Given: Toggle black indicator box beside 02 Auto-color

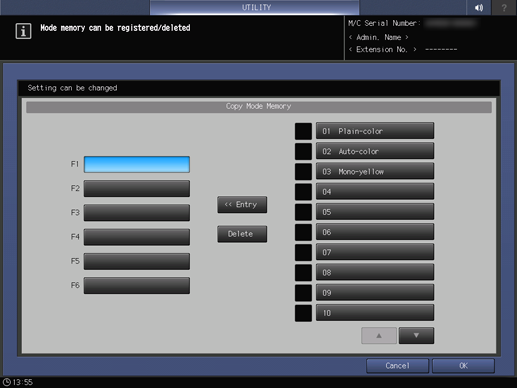Looking at the screenshot, I should tap(303, 151).
